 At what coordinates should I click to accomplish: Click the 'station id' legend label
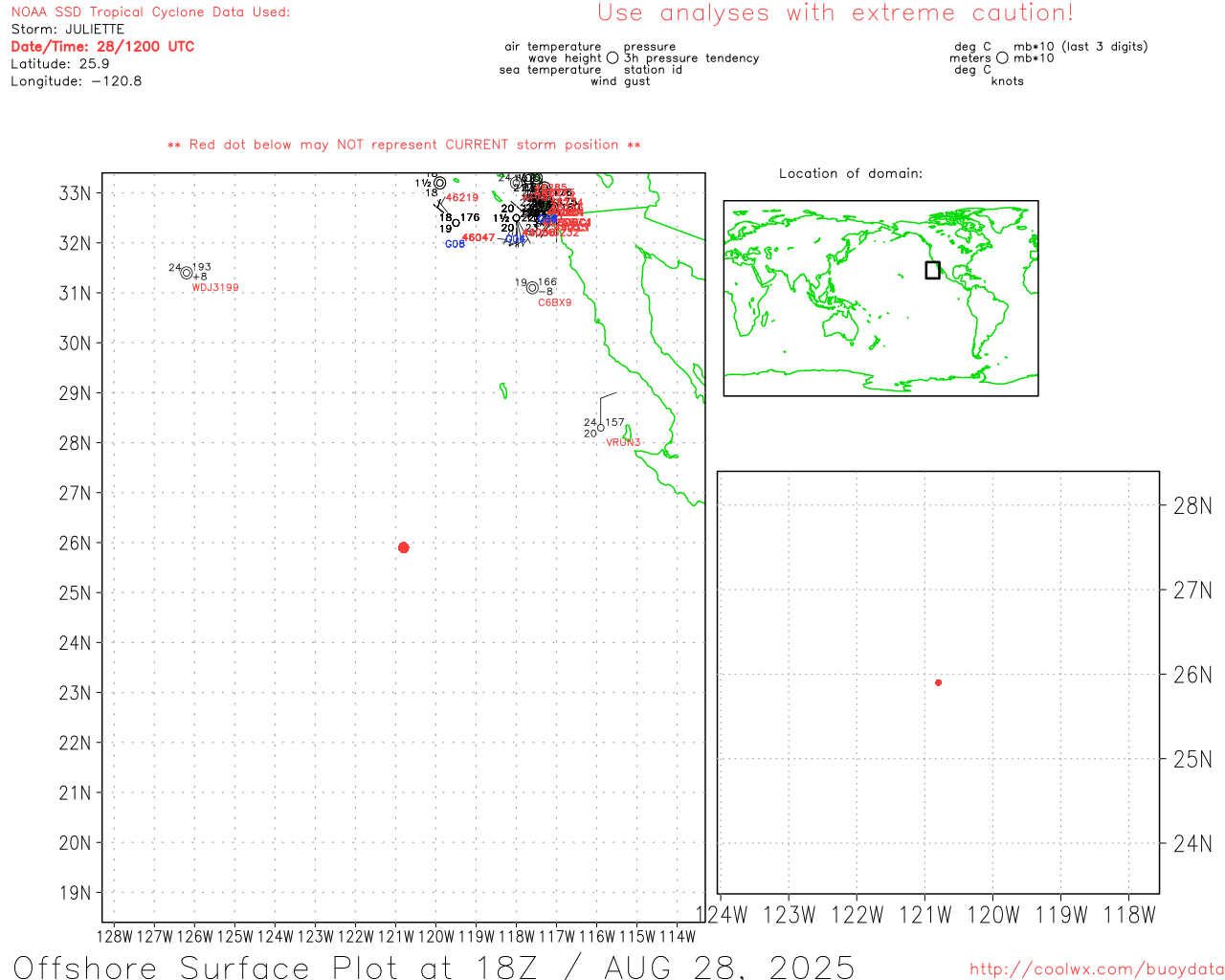(653, 70)
